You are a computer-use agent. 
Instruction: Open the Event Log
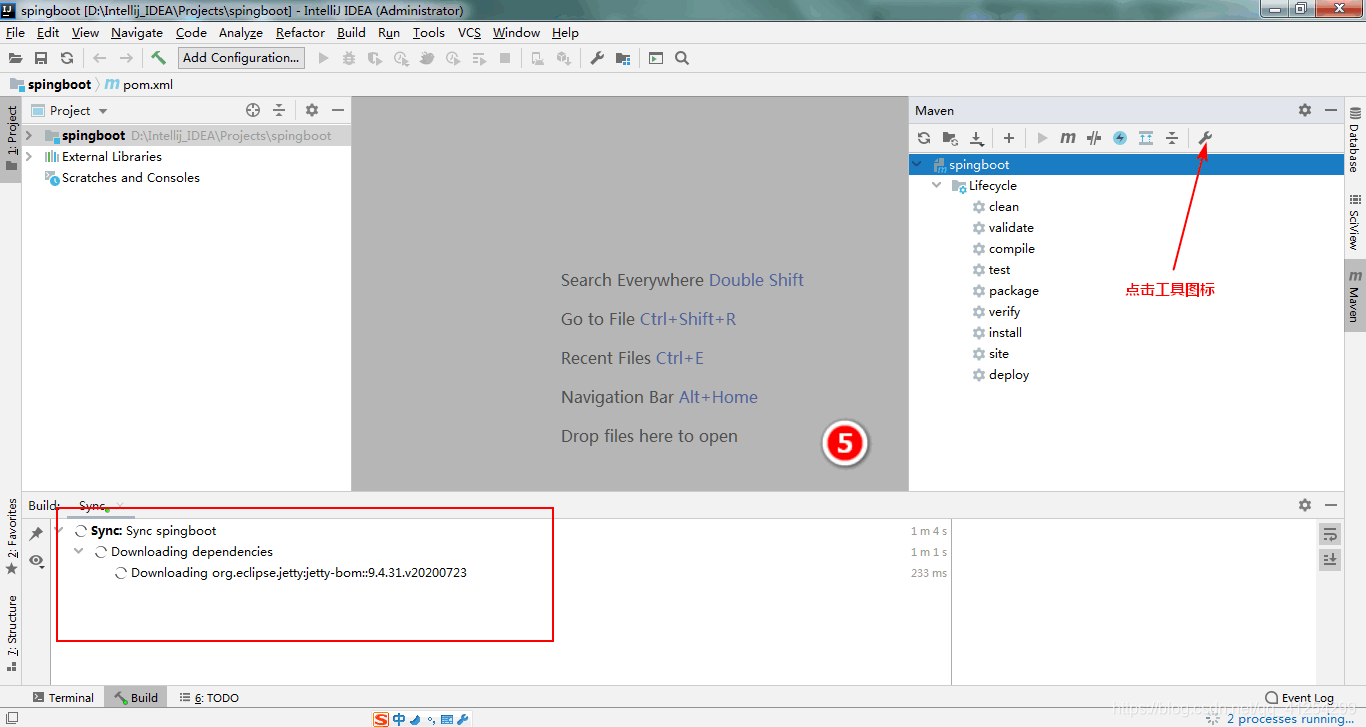click(x=1299, y=698)
